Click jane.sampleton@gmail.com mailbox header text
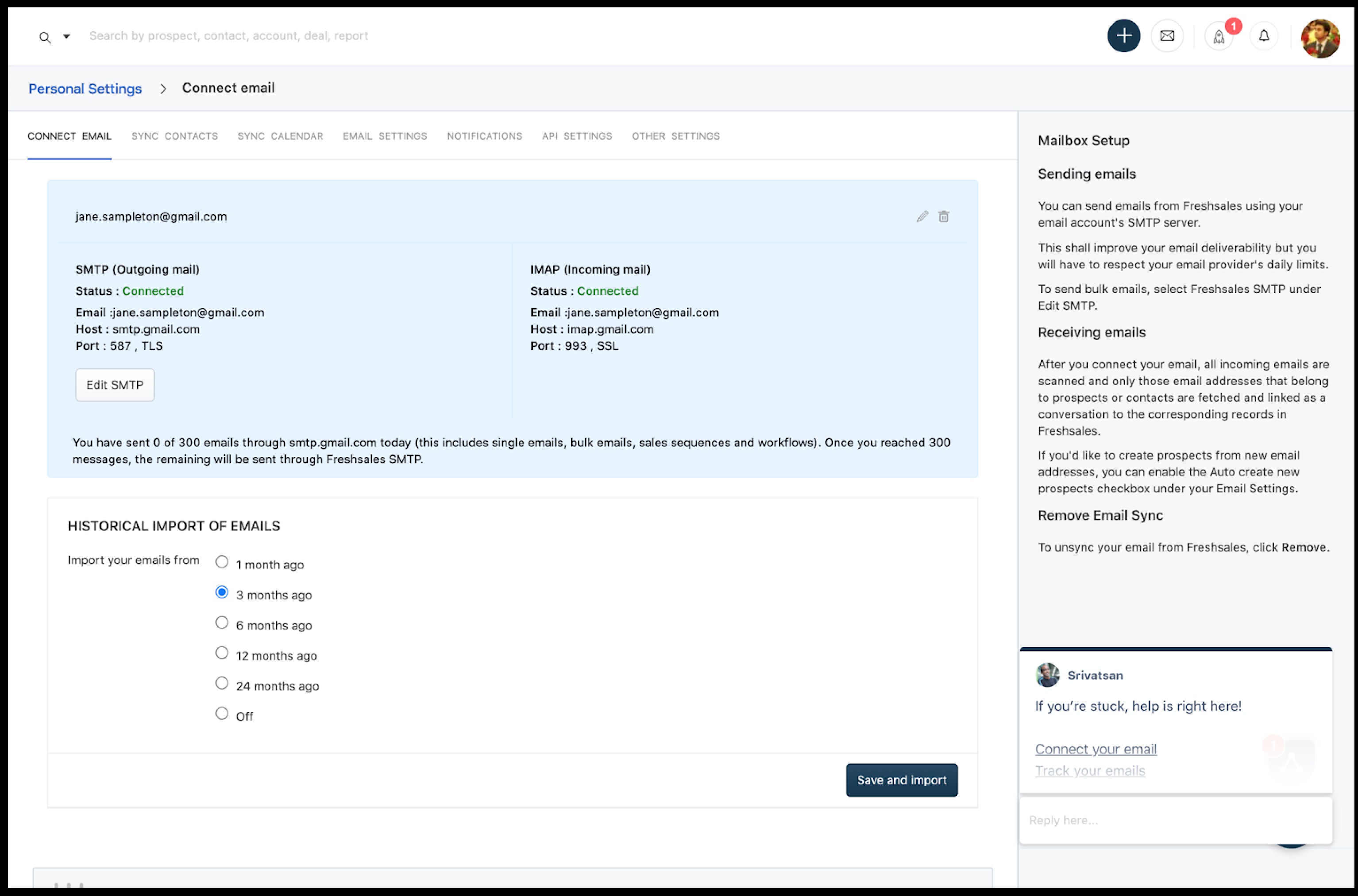1358x896 pixels. pos(151,216)
